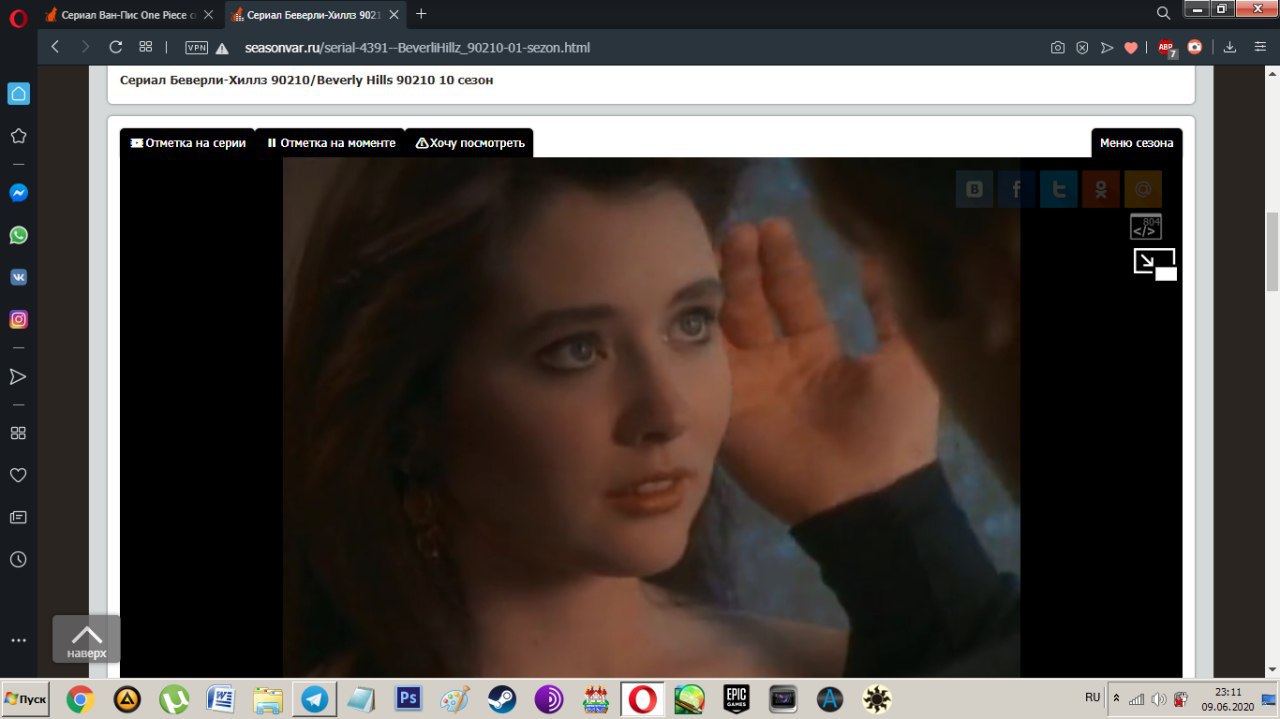Screen dimensions: 1280x719
Task: Share the video on Odnoklassniki
Action: click(x=1100, y=188)
